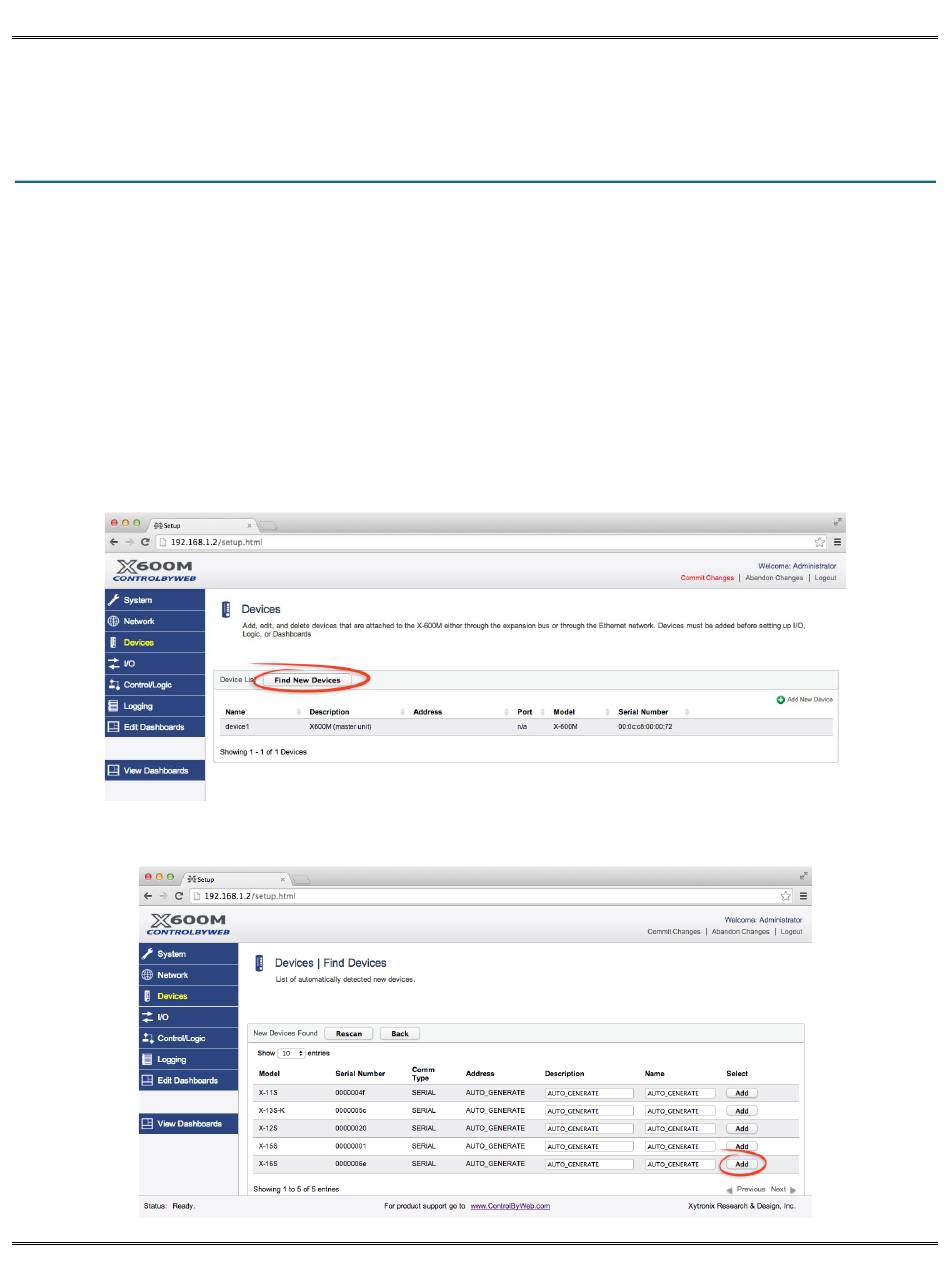Open the Show 10 entries dropdown
This screenshot has width=950, height=1284.
[293, 1053]
